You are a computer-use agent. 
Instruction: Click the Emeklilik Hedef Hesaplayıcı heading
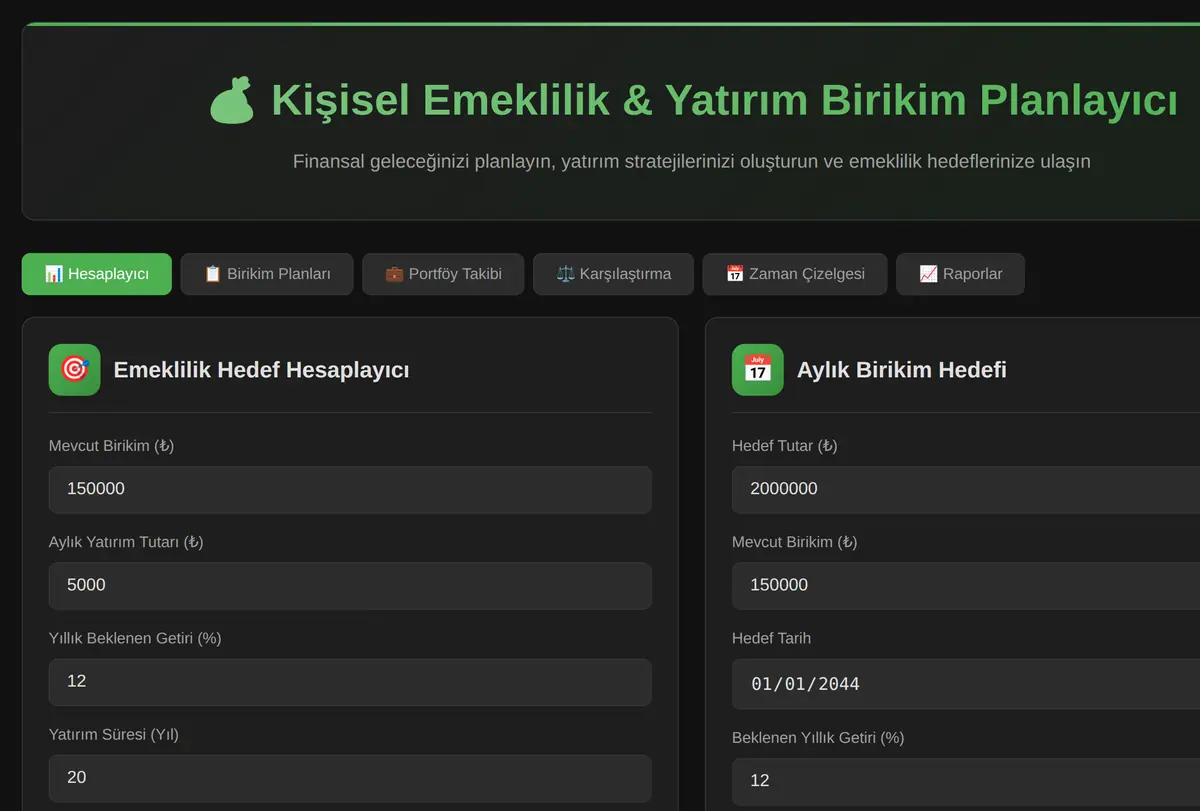pos(261,370)
